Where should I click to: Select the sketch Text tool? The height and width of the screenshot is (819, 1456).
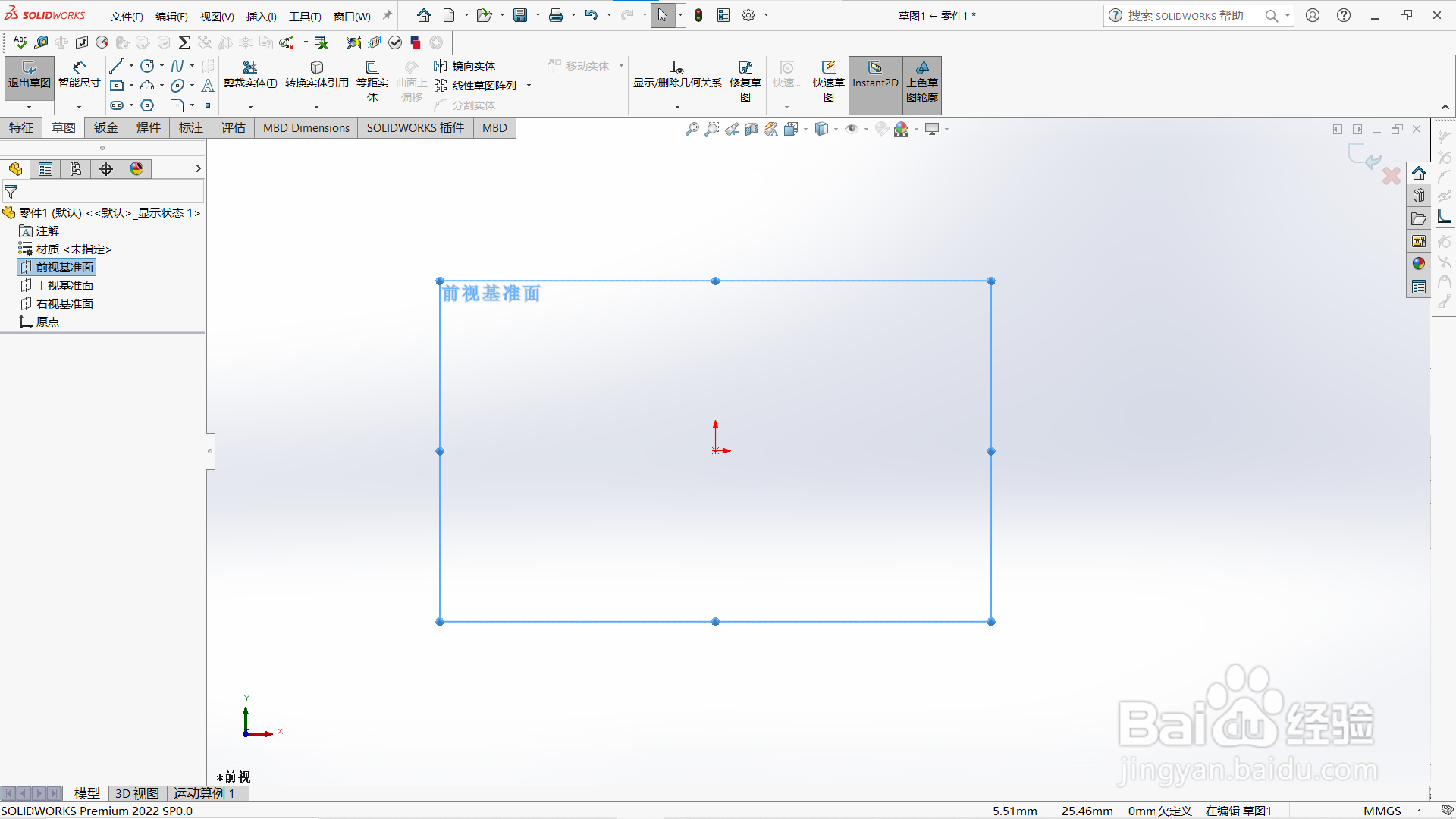208,86
